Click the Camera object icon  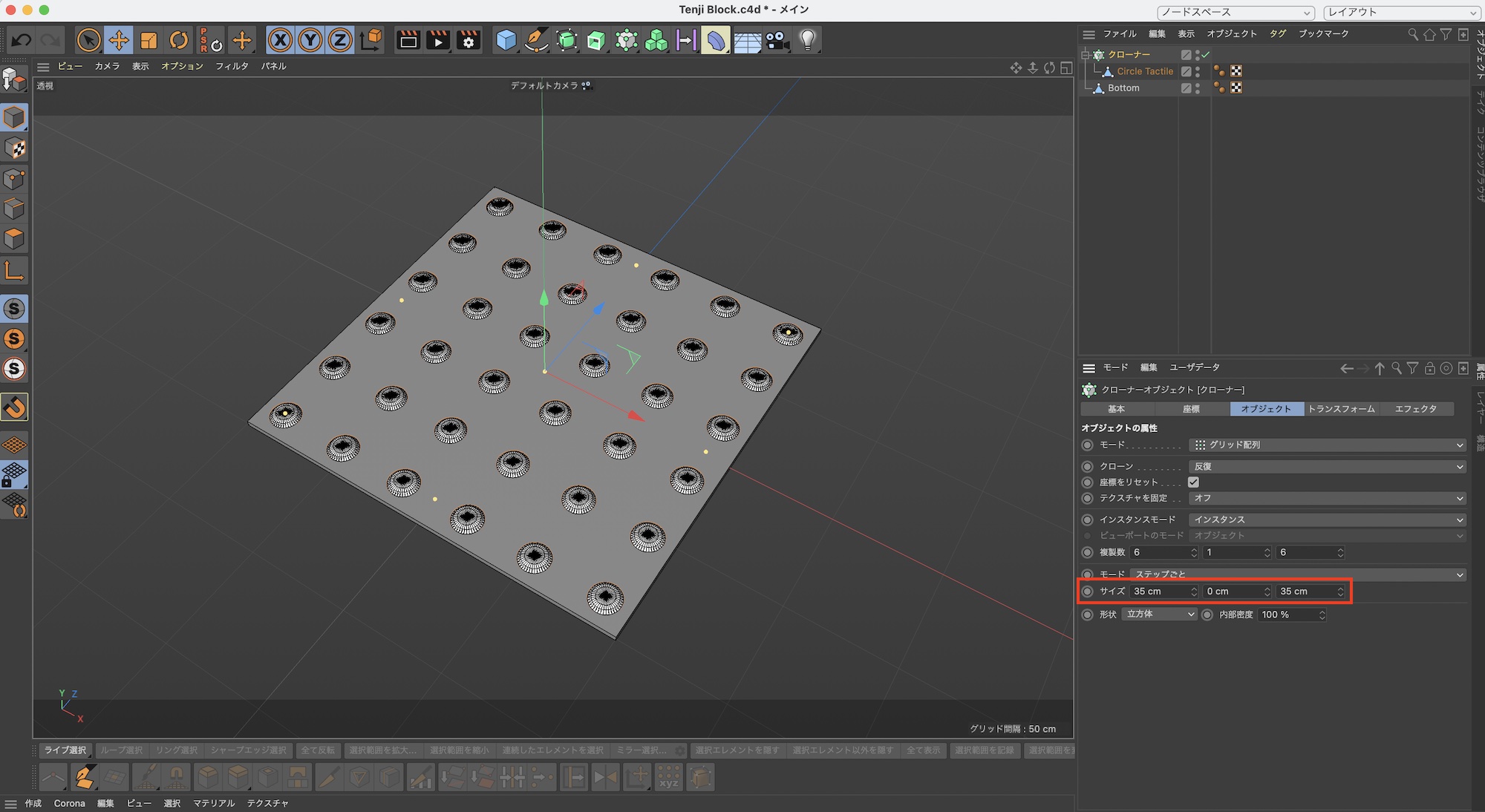(x=777, y=40)
